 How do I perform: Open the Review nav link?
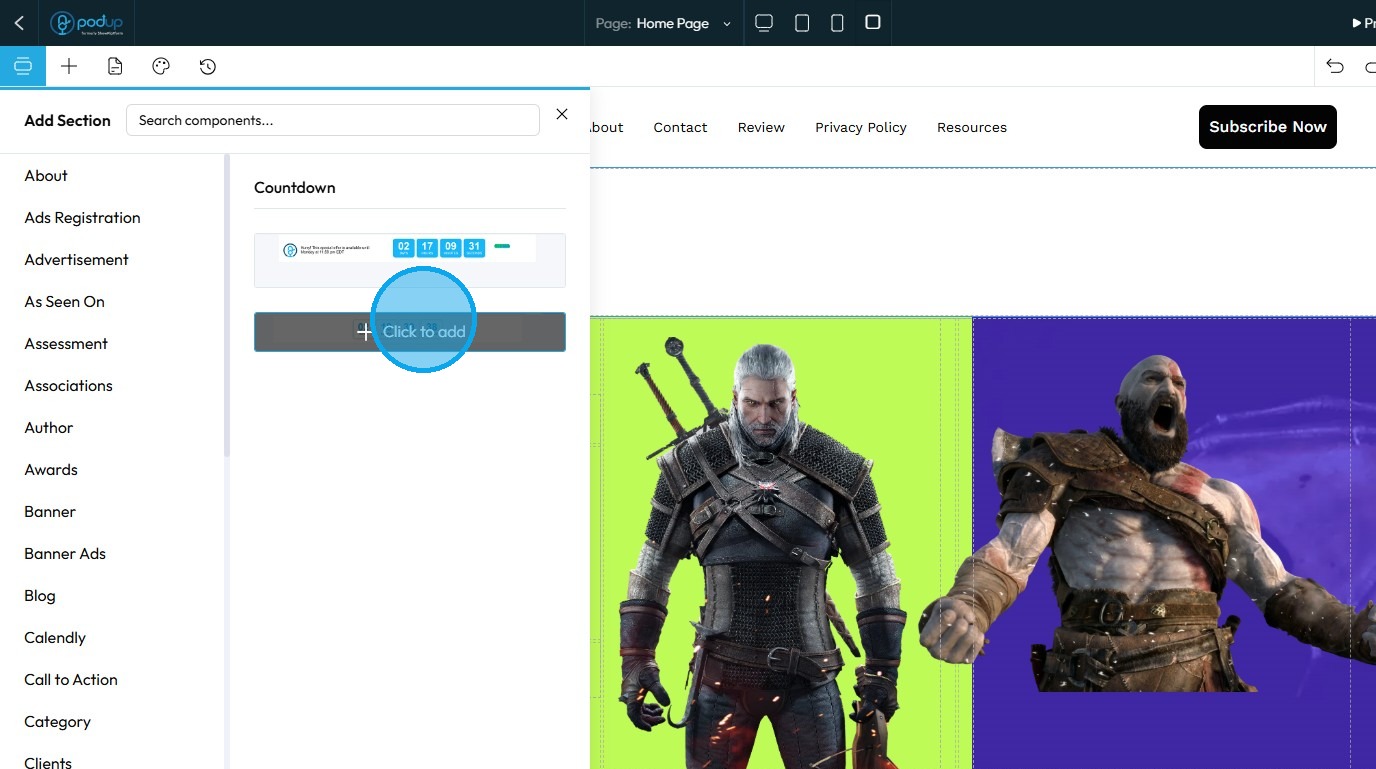click(x=761, y=127)
